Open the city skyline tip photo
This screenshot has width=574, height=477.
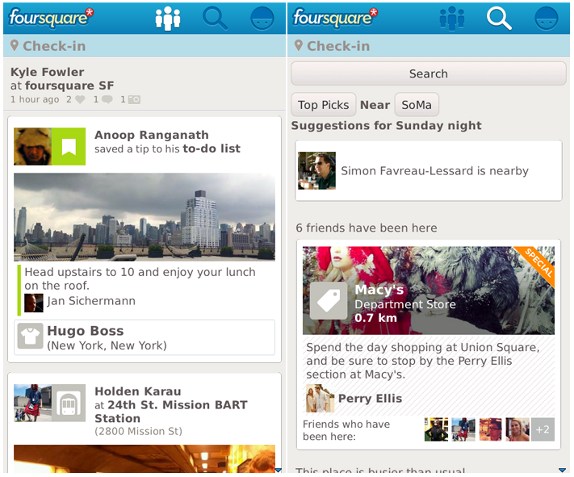pyautogui.click(x=144, y=217)
